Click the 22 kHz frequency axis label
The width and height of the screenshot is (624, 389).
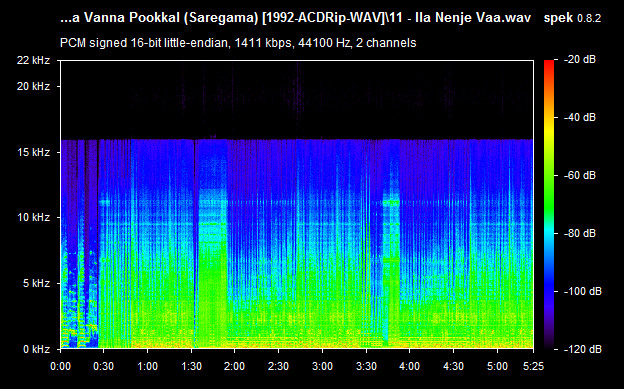pos(33,60)
